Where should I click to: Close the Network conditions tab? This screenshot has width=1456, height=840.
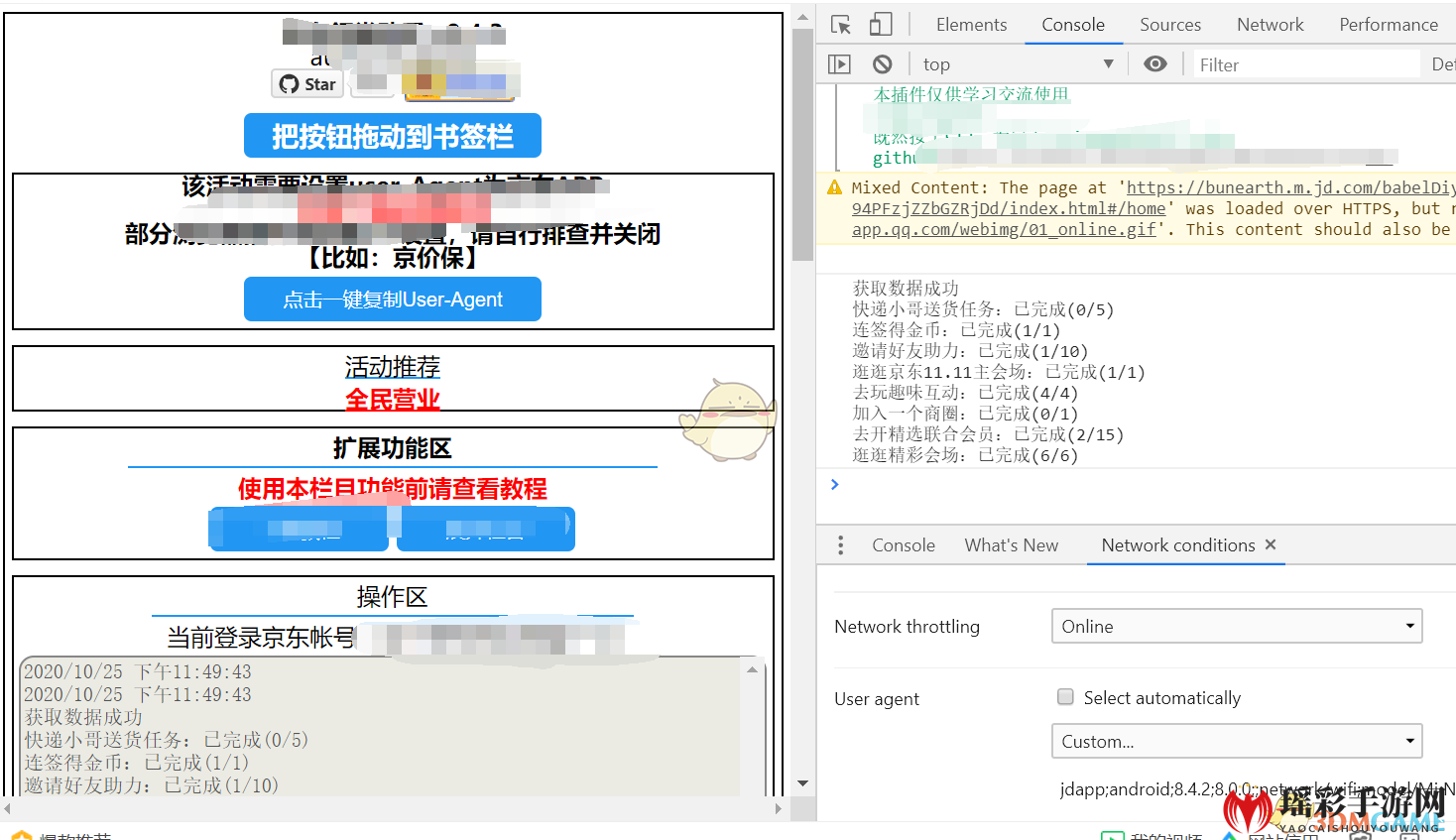pos(1271,544)
